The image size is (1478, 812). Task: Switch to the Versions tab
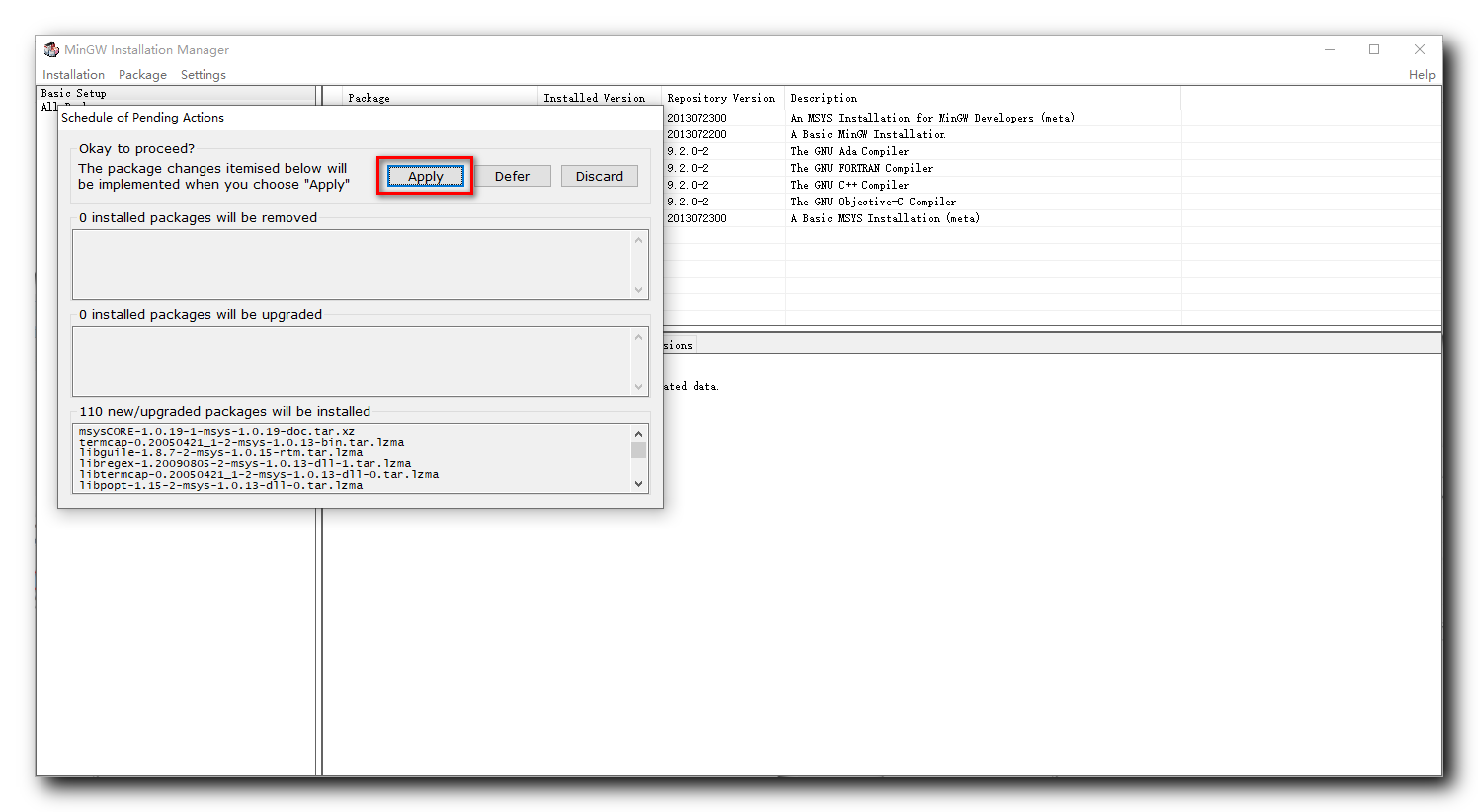point(678,344)
